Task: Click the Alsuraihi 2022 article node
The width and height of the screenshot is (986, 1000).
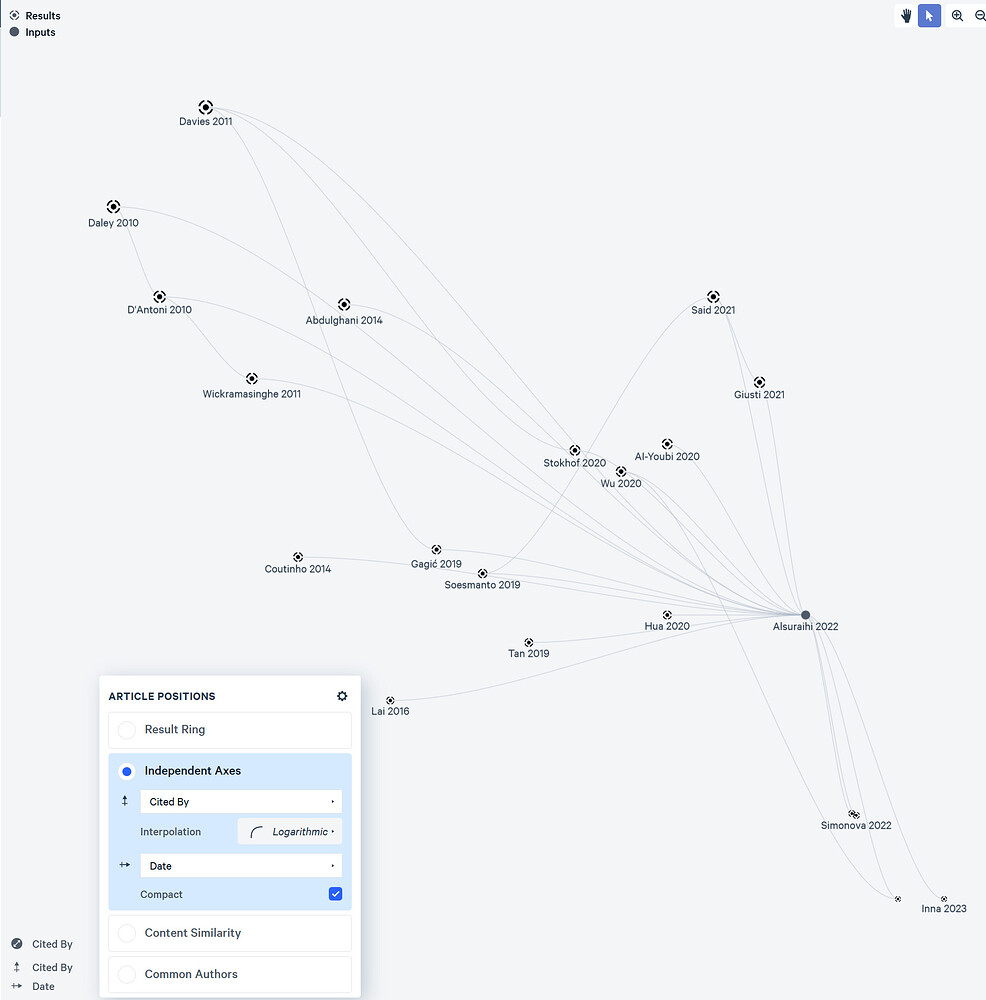Action: (805, 616)
